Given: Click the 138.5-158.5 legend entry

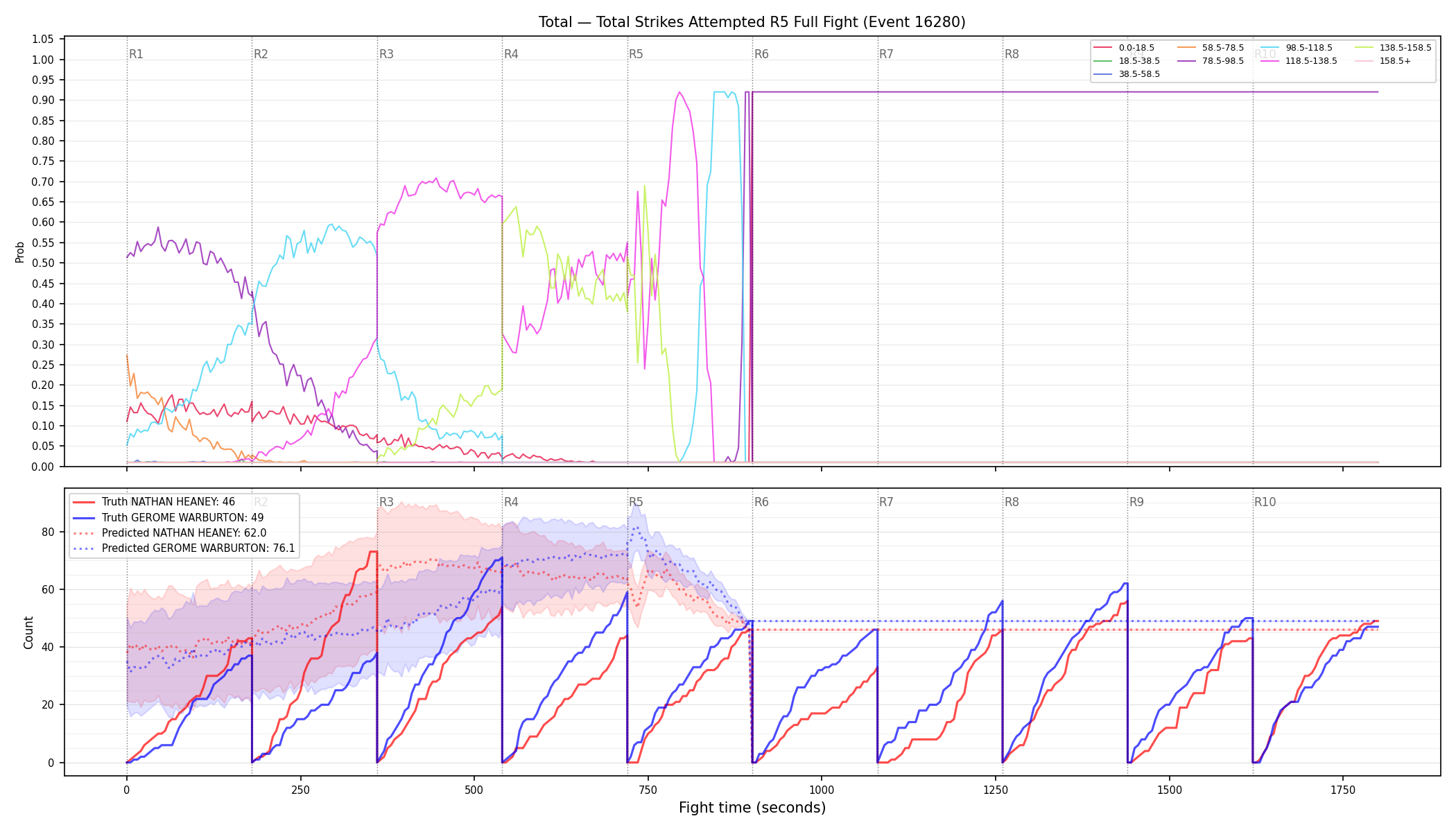Looking at the screenshot, I should coord(1392,48).
